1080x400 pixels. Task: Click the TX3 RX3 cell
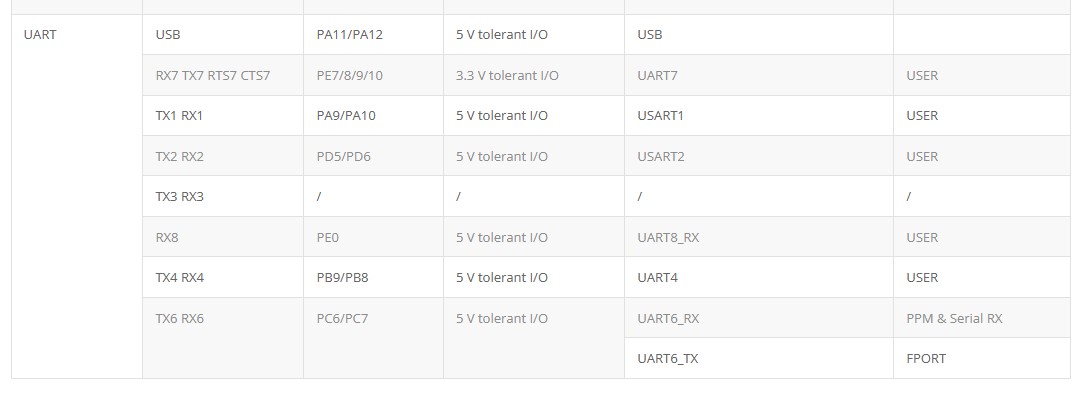(222, 196)
